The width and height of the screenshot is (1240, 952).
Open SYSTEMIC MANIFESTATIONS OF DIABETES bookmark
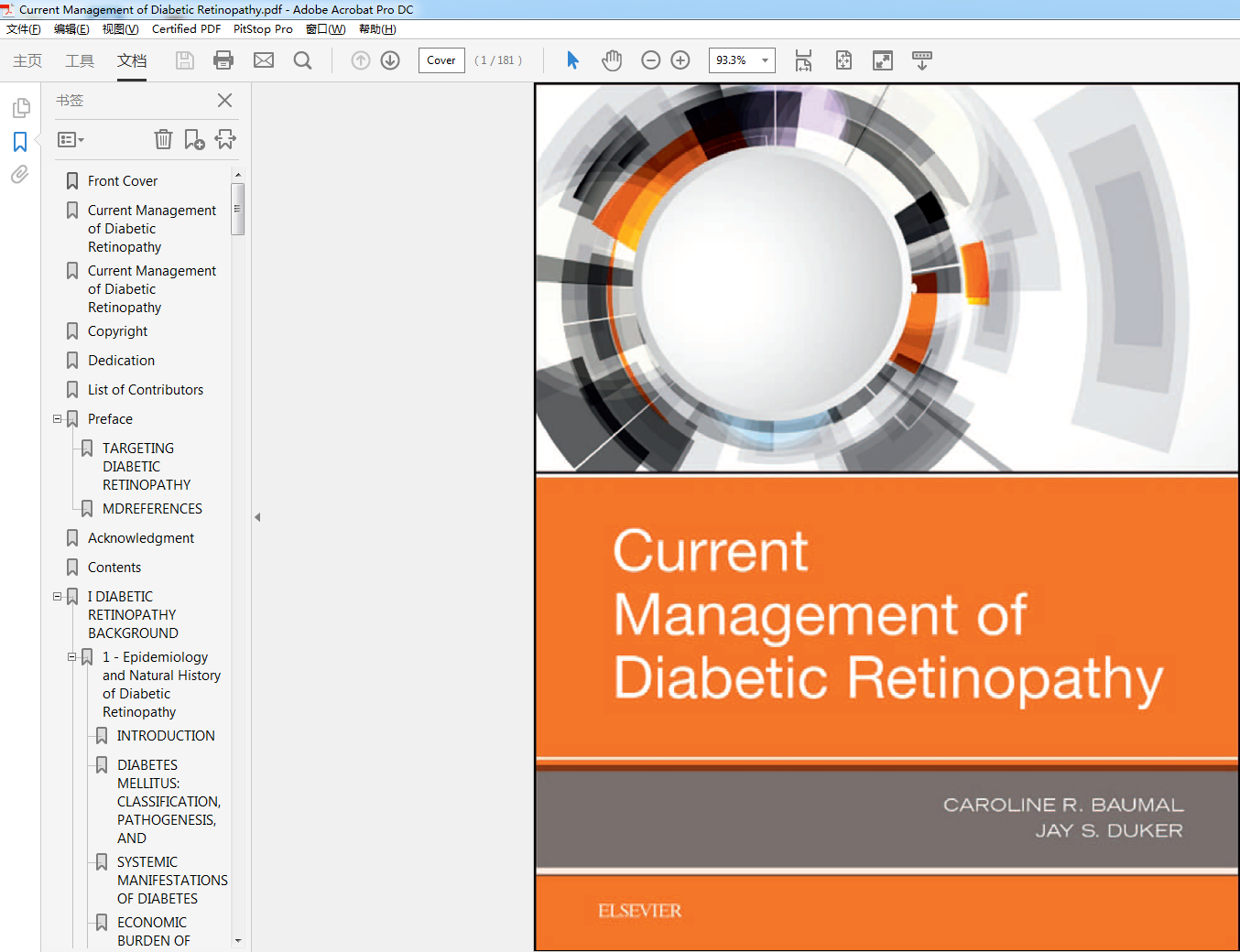tap(172, 881)
